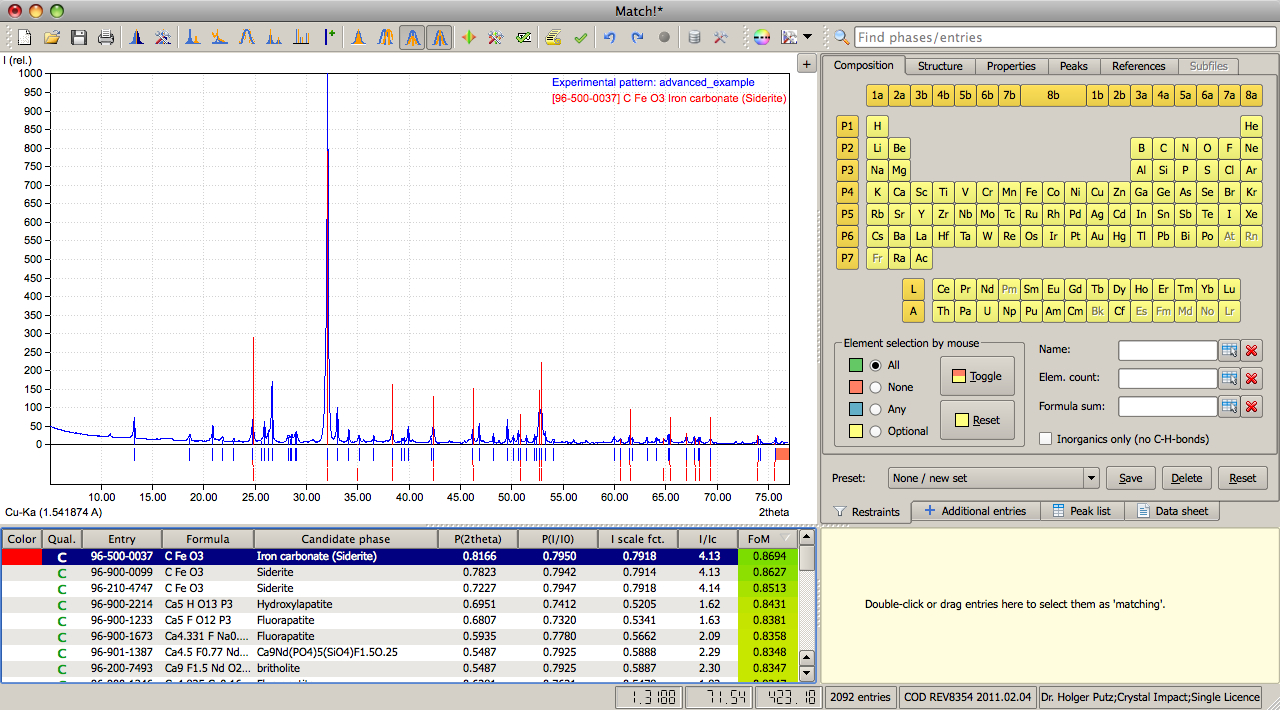Switch to the Peak list tab
This screenshot has height=710, width=1280.
[x=1081, y=511]
